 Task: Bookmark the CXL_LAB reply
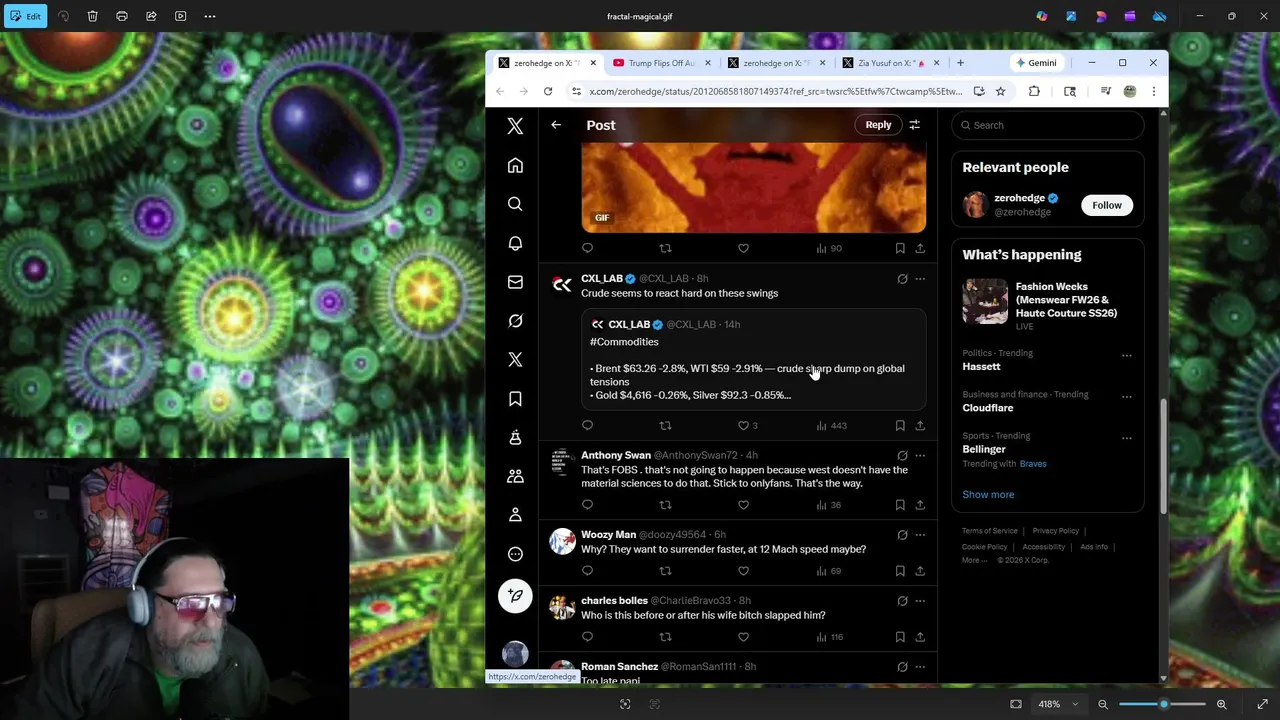[900, 426]
